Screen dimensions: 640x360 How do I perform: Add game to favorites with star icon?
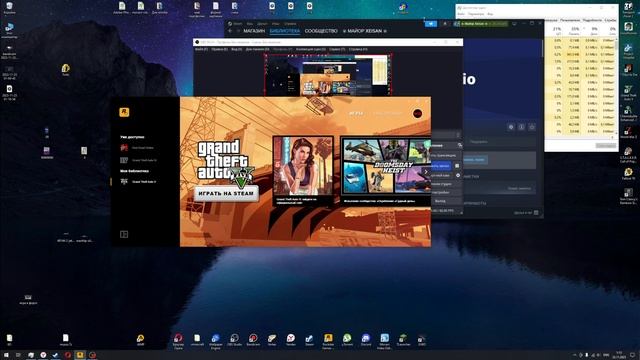[x=532, y=127]
